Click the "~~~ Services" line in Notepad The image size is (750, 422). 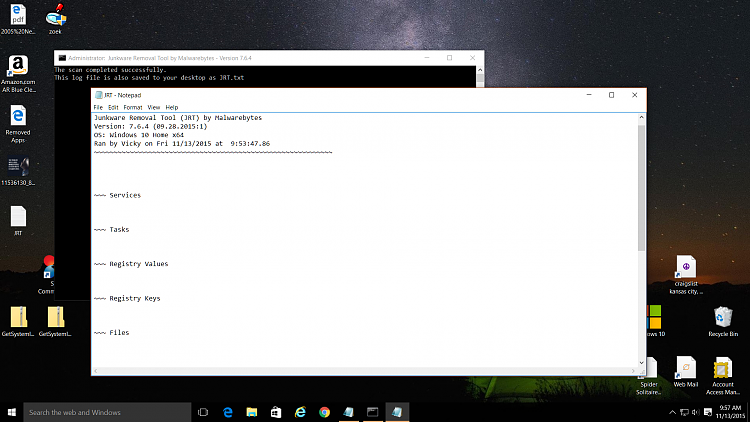click(x=117, y=195)
